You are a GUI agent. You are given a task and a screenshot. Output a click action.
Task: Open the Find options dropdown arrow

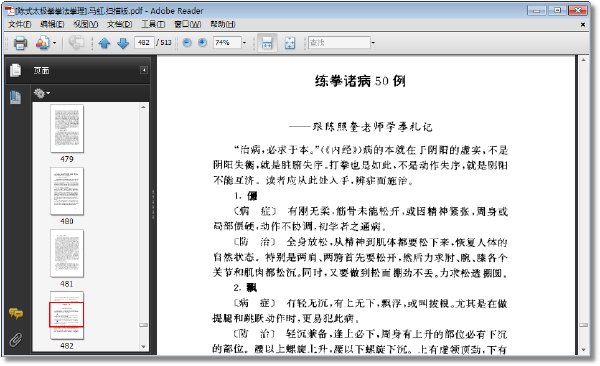point(373,42)
